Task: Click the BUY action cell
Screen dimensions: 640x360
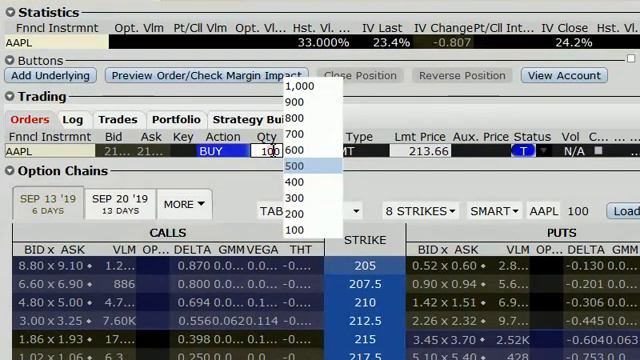Action: coord(223,151)
